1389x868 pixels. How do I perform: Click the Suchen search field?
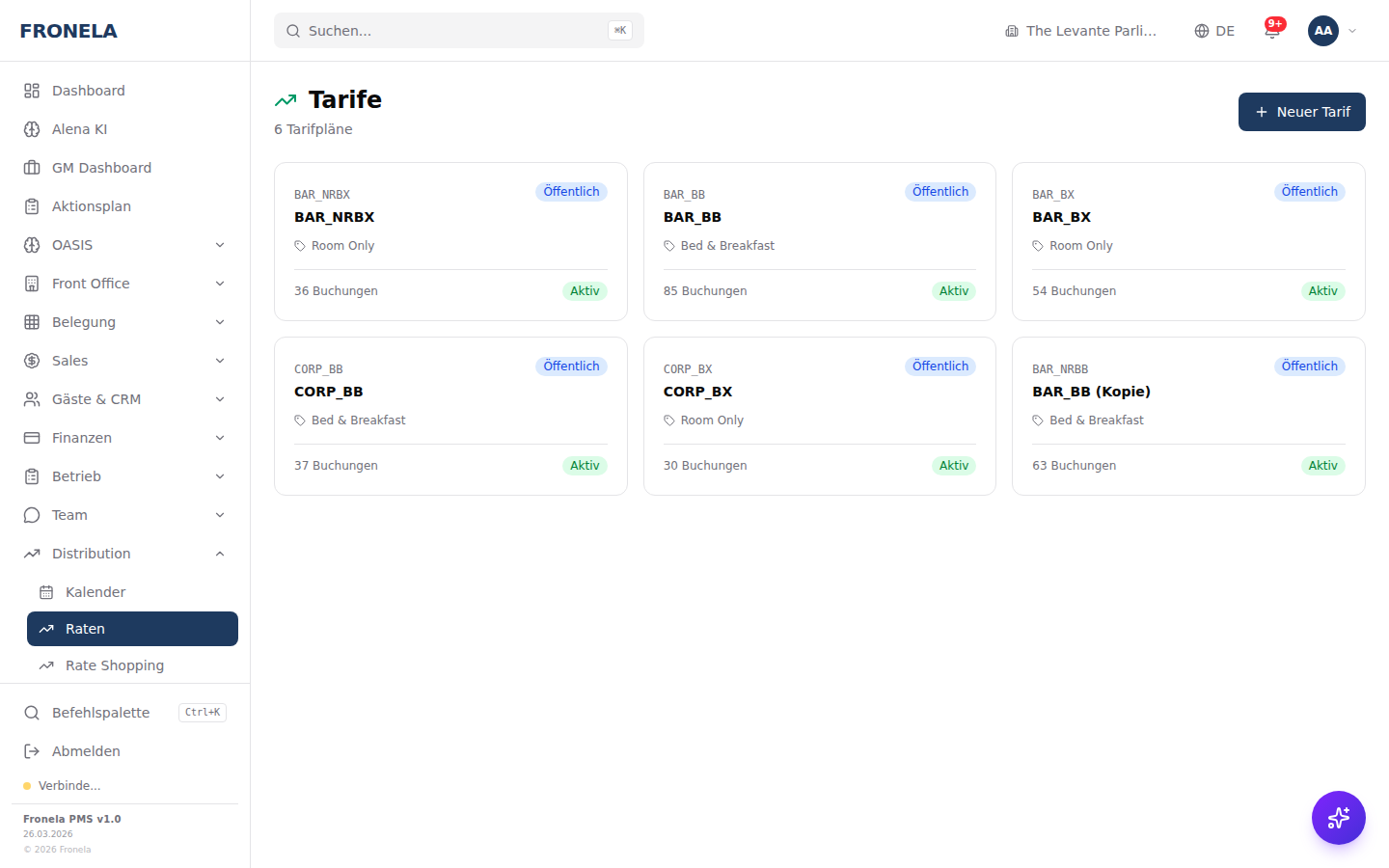458,31
